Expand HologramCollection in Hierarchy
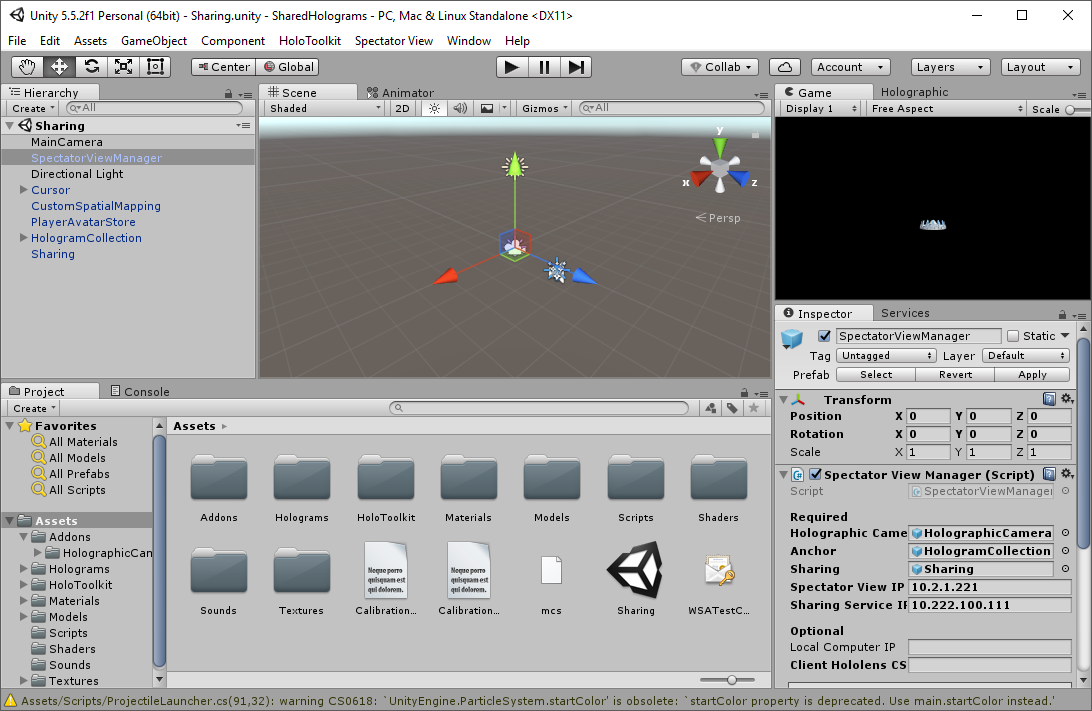 [24, 237]
